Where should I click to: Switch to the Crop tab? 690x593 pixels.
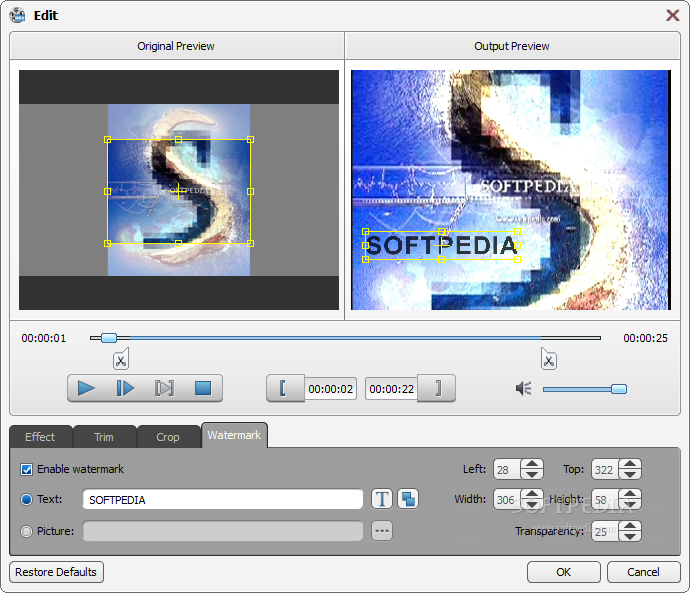[x=168, y=437]
